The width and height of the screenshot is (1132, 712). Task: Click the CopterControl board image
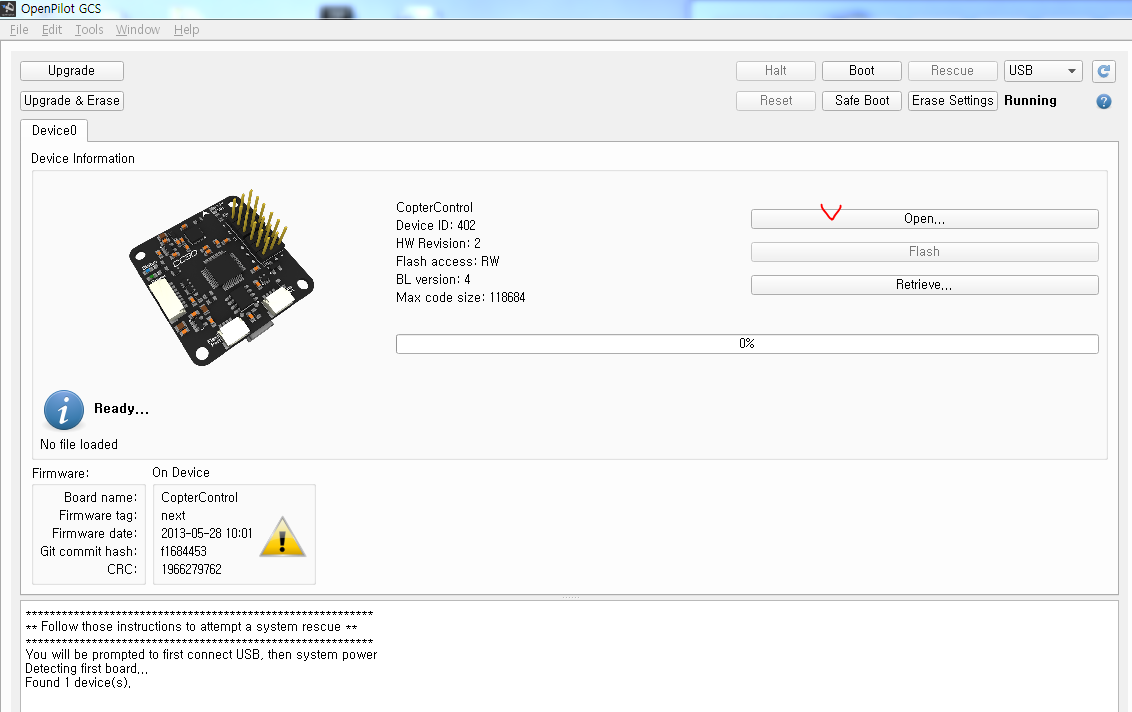(222, 278)
